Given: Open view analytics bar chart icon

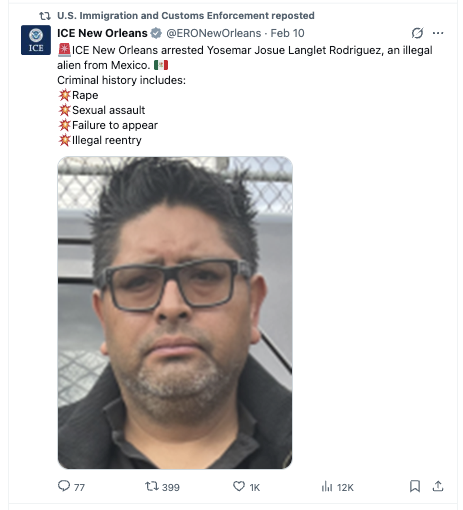Looking at the screenshot, I should (x=327, y=486).
